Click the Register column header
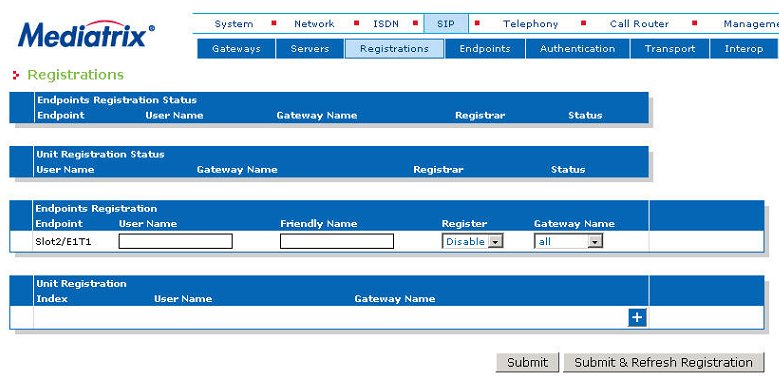This screenshot has height=379, width=779. [464, 224]
